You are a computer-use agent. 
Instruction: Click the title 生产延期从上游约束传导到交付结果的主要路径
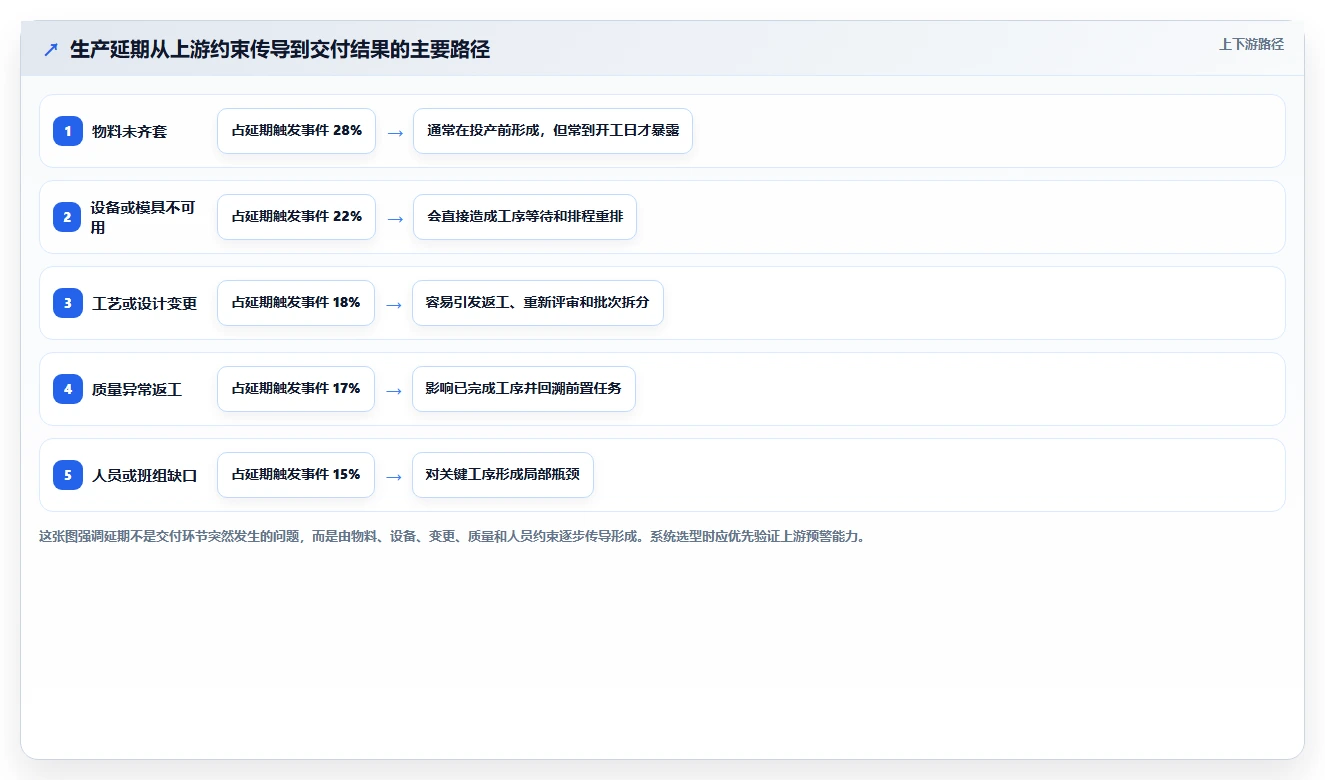280,49
